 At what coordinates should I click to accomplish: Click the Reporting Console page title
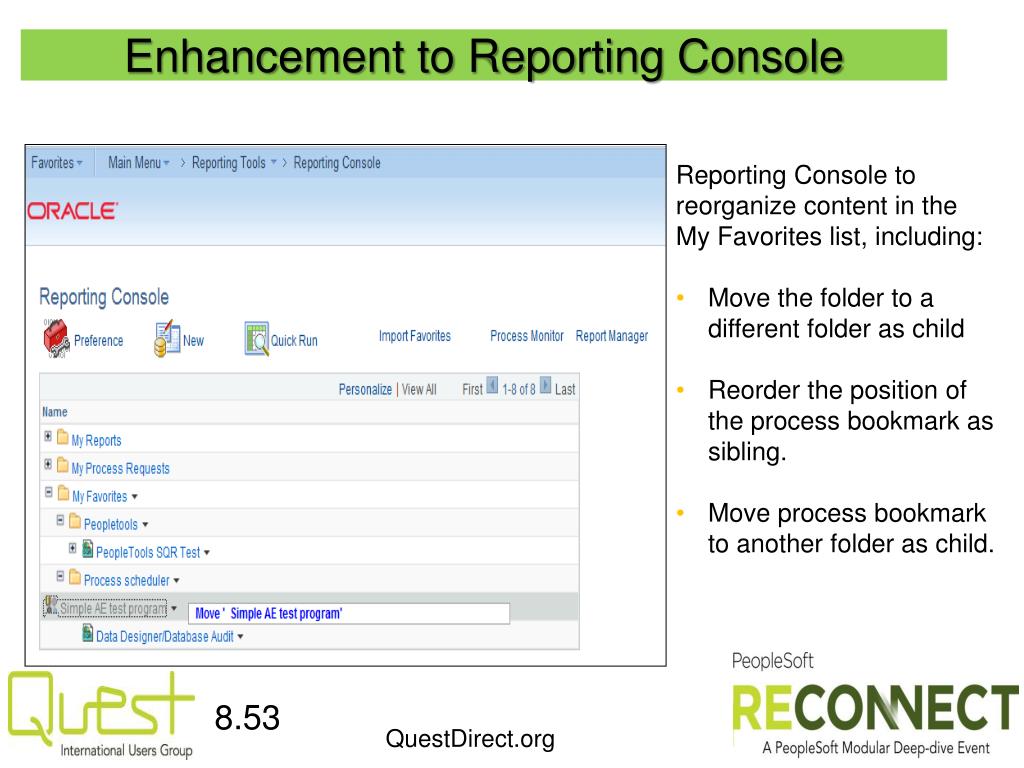[x=104, y=297]
